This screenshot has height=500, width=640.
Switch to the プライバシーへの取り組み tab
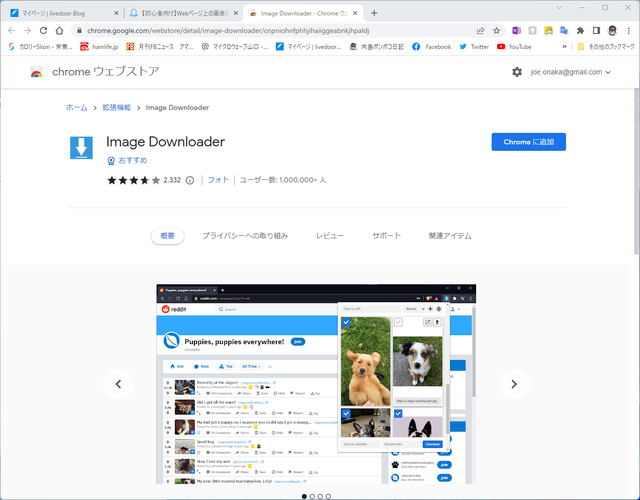pos(245,236)
